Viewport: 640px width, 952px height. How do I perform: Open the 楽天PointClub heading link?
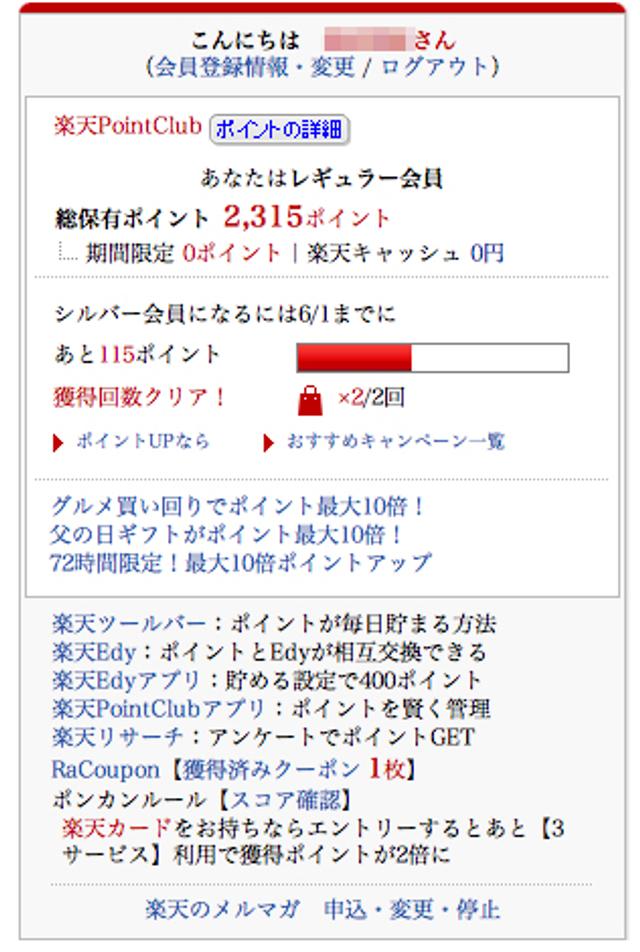(x=128, y=126)
